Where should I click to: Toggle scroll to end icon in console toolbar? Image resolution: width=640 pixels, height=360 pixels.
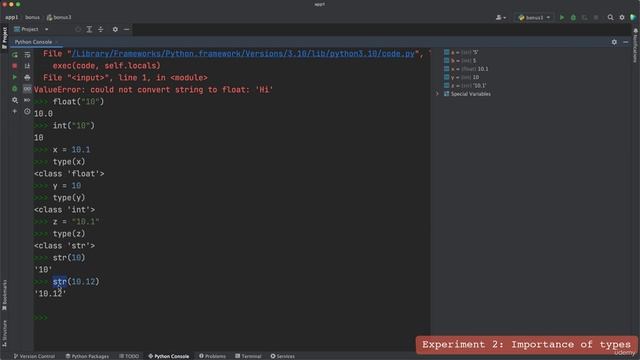point(27,66)
